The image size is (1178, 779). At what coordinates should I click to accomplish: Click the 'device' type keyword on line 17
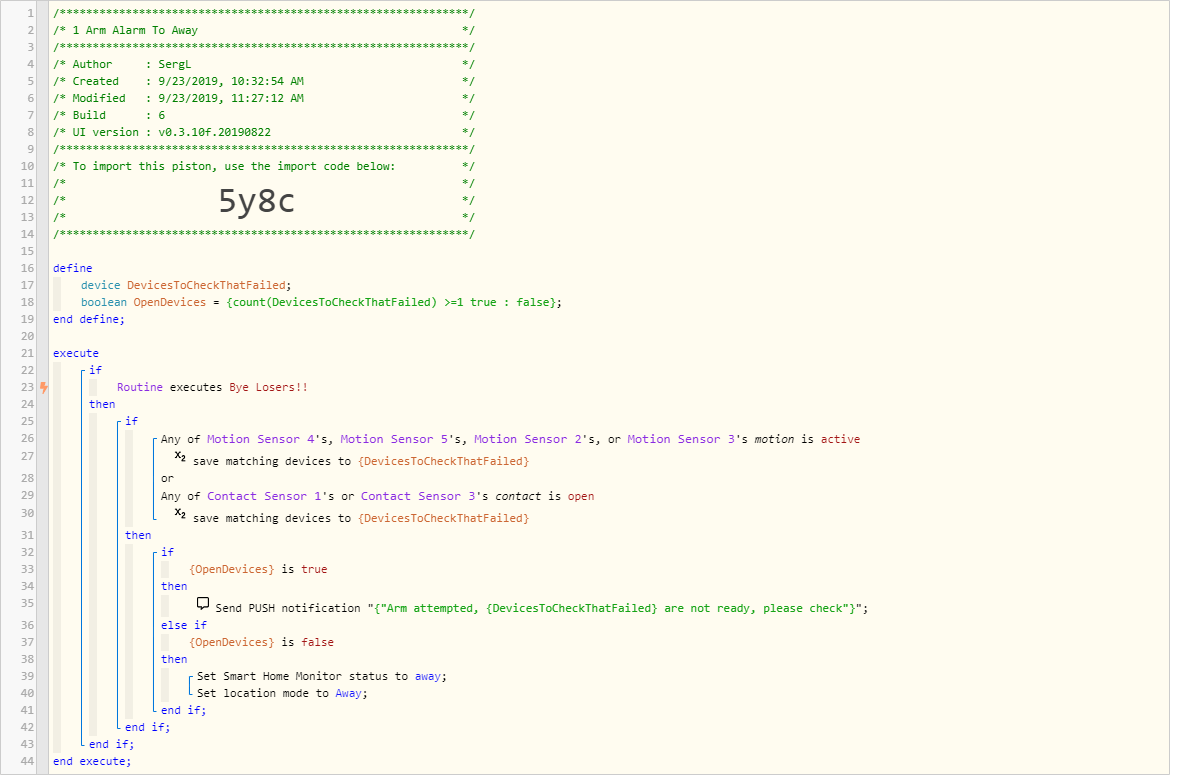[x=101, y=285]
